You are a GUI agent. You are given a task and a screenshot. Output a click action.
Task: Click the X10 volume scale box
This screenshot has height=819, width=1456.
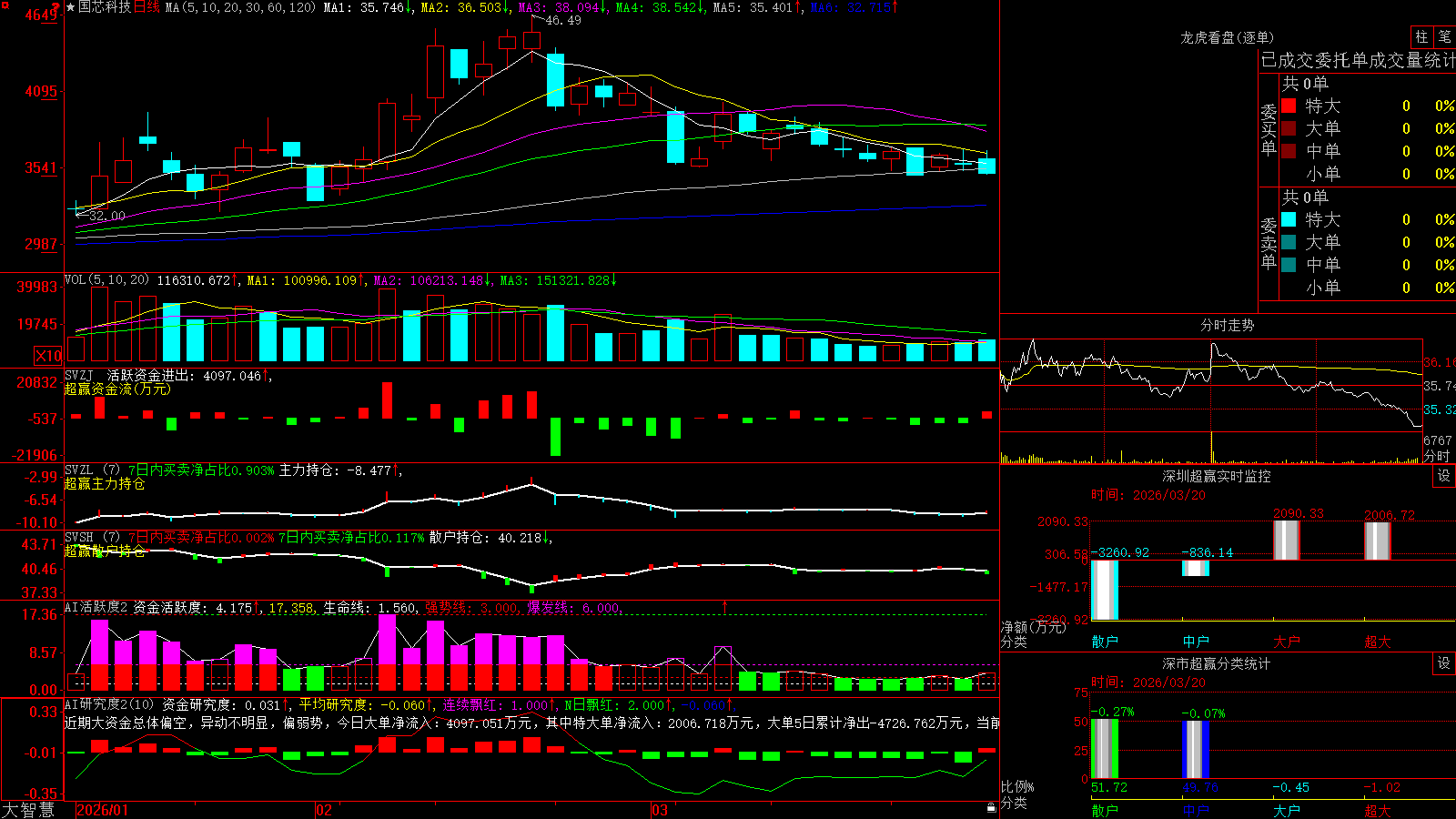coord(48,356)
